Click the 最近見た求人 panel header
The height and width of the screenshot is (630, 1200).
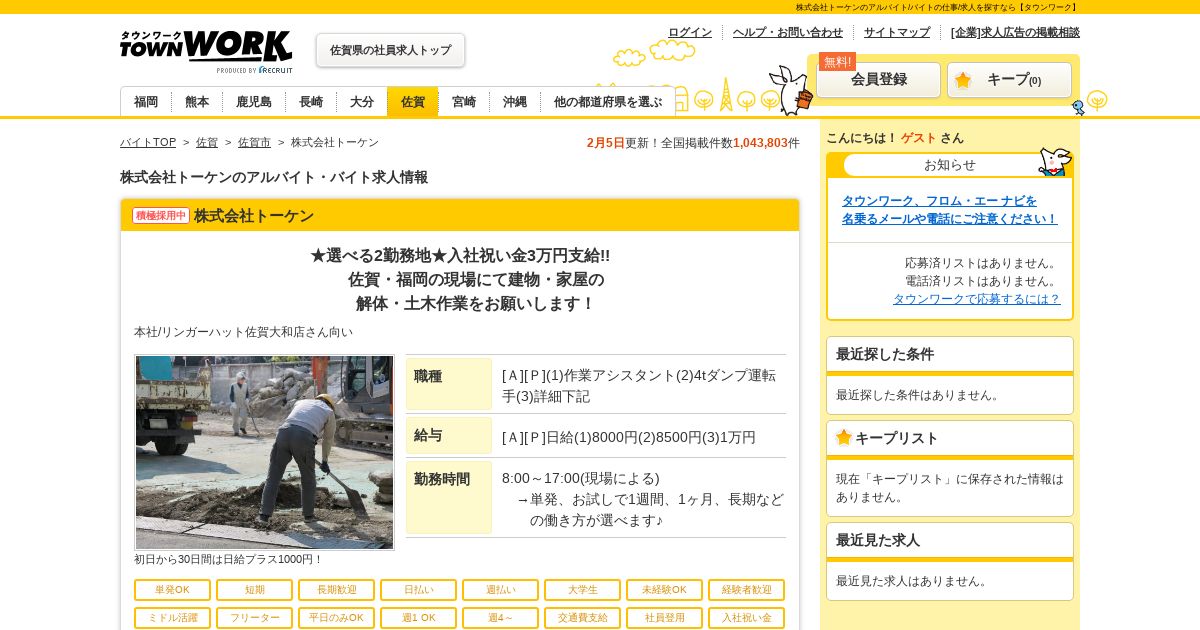coord(950,540)
